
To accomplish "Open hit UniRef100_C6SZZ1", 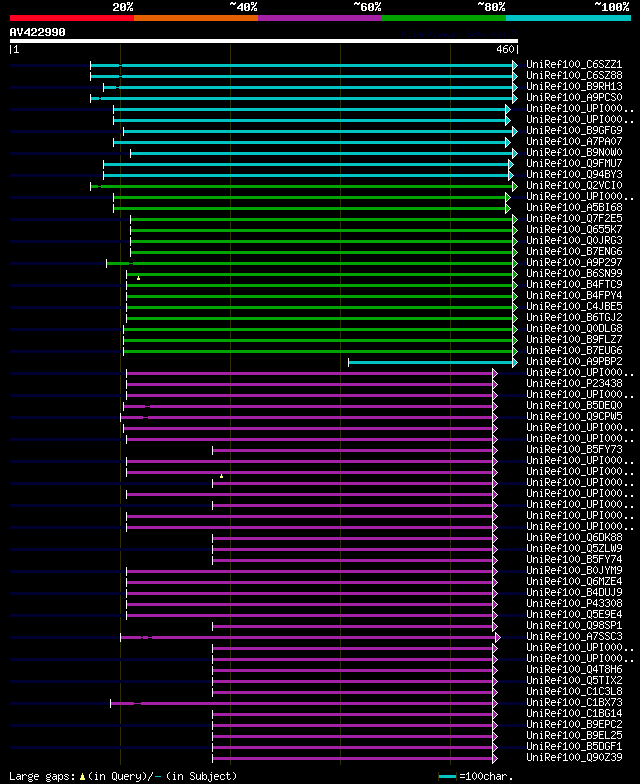I will click(574, 64).
